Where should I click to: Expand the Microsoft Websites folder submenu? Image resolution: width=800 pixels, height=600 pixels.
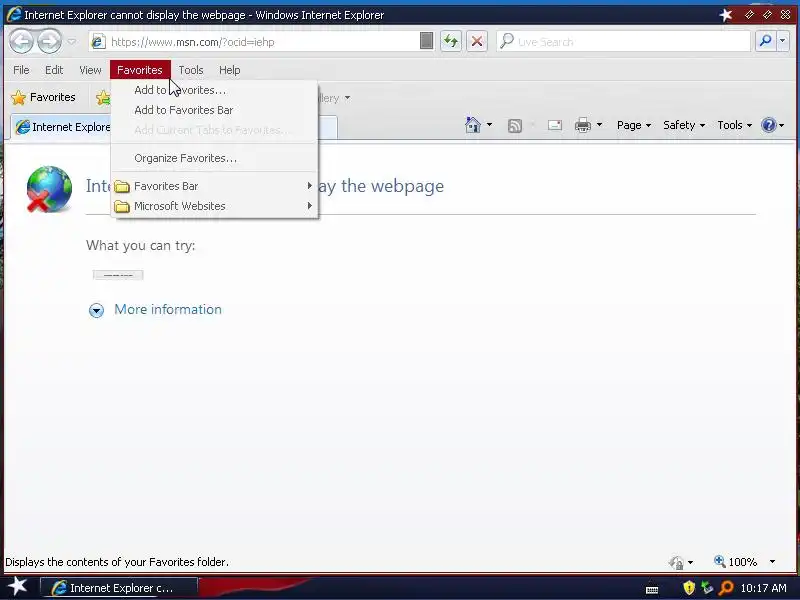coord(214,206)
